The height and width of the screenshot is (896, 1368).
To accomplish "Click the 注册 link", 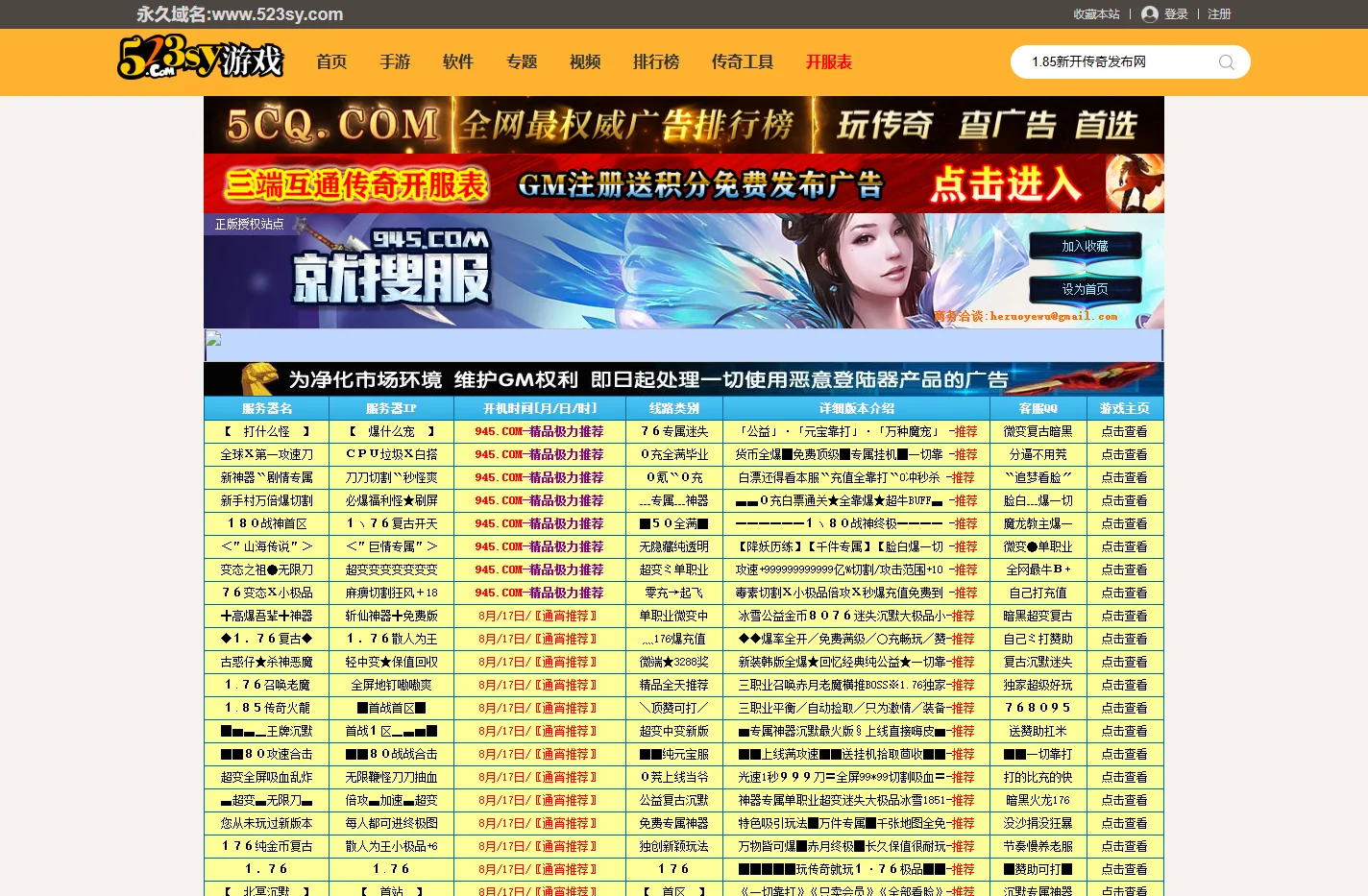I will coord(1219,14).
